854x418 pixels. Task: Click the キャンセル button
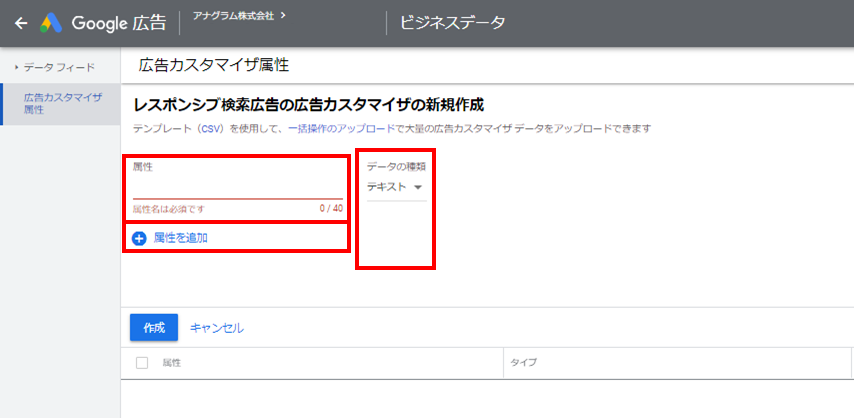(217, 328)
